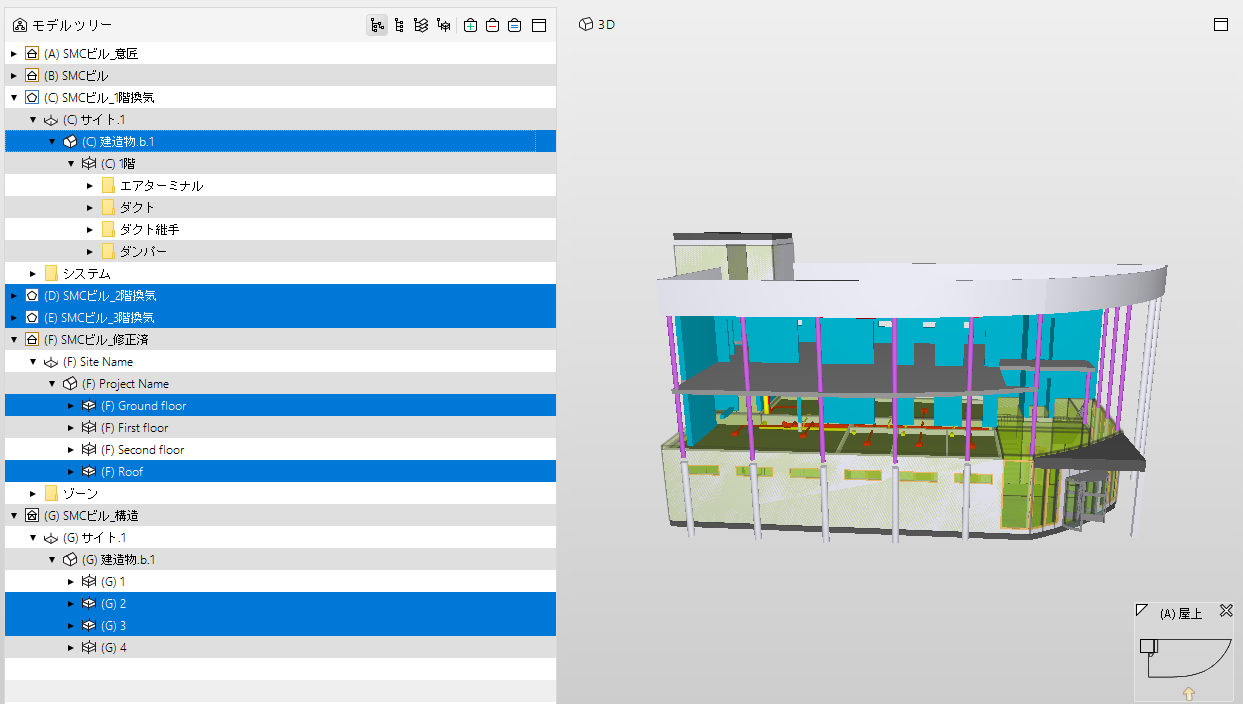1243x704 pixels.
Task: Expand the (D) SMCビル_2階換気 node
Action: 14,295
